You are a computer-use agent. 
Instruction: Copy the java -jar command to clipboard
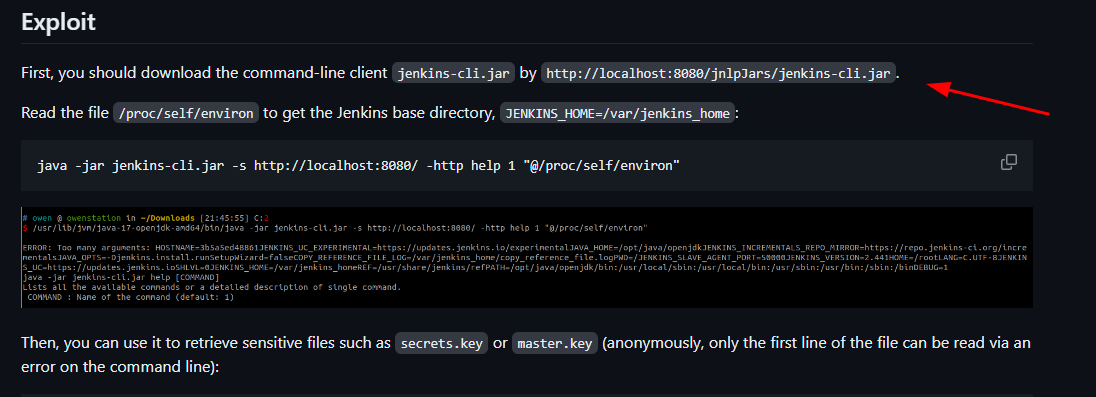(1009, 162)
